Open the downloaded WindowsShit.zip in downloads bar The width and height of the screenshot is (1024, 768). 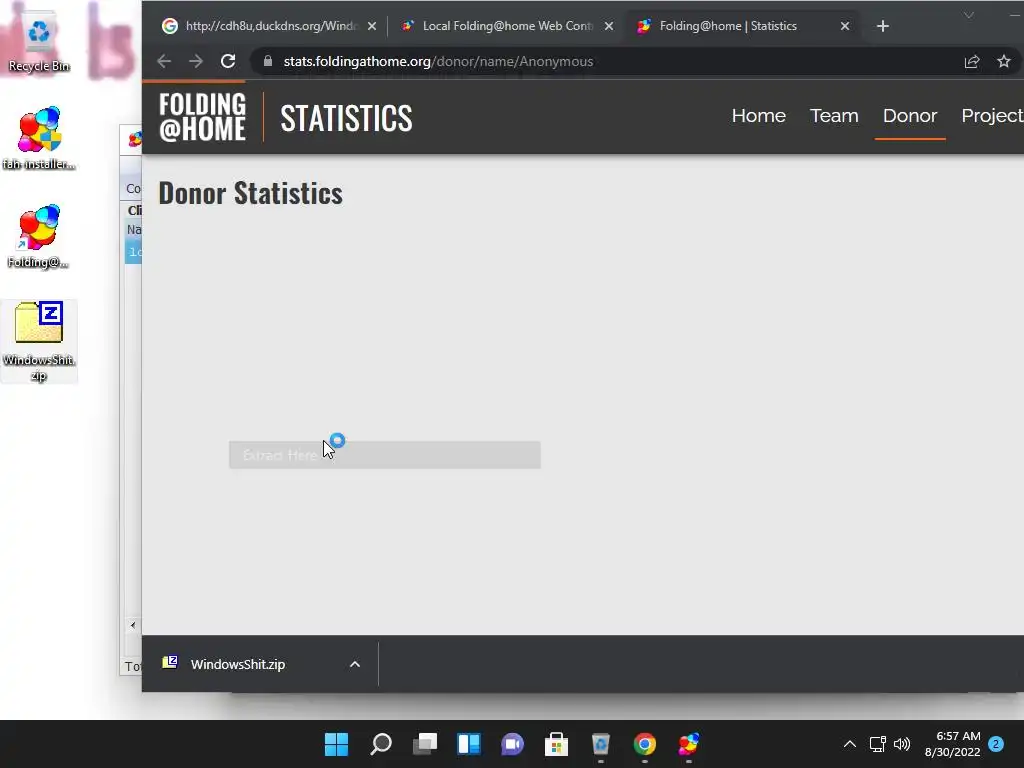point(238,664)
